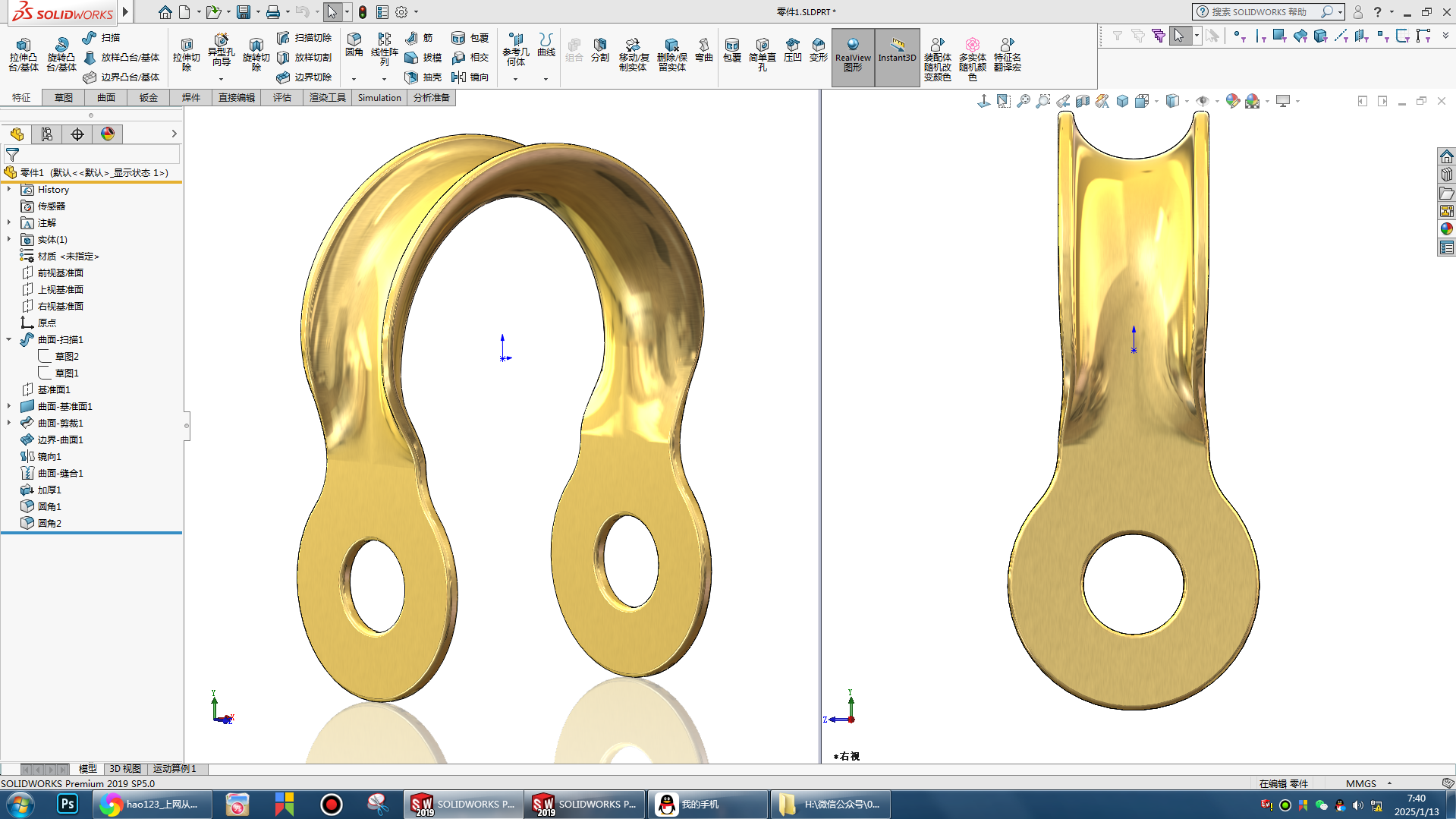Open the Simple Hole (简单直孔) tool

[763, 55]
